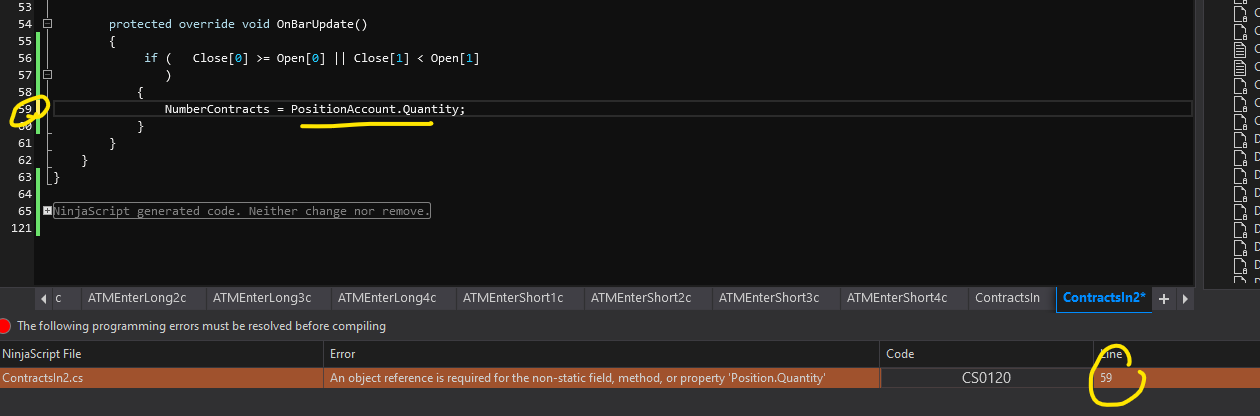1260x416 pixels.
Task: Select topmost file icon in right panel
Action: click(1240, 12)
